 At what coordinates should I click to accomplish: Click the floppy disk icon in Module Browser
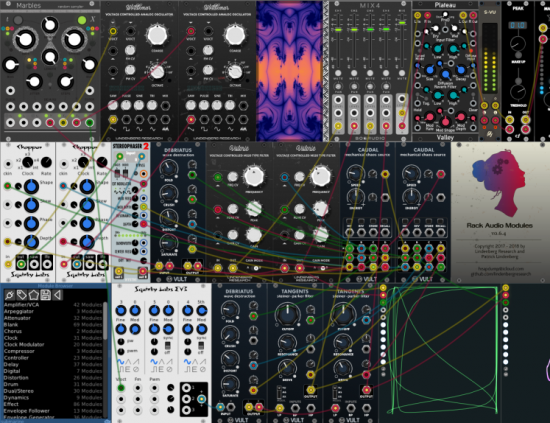45,295
